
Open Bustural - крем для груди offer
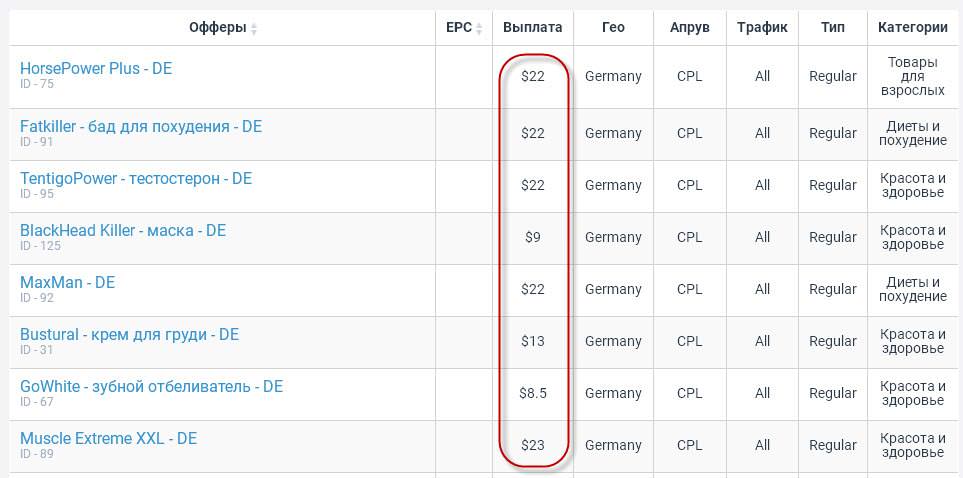(130, 335)
